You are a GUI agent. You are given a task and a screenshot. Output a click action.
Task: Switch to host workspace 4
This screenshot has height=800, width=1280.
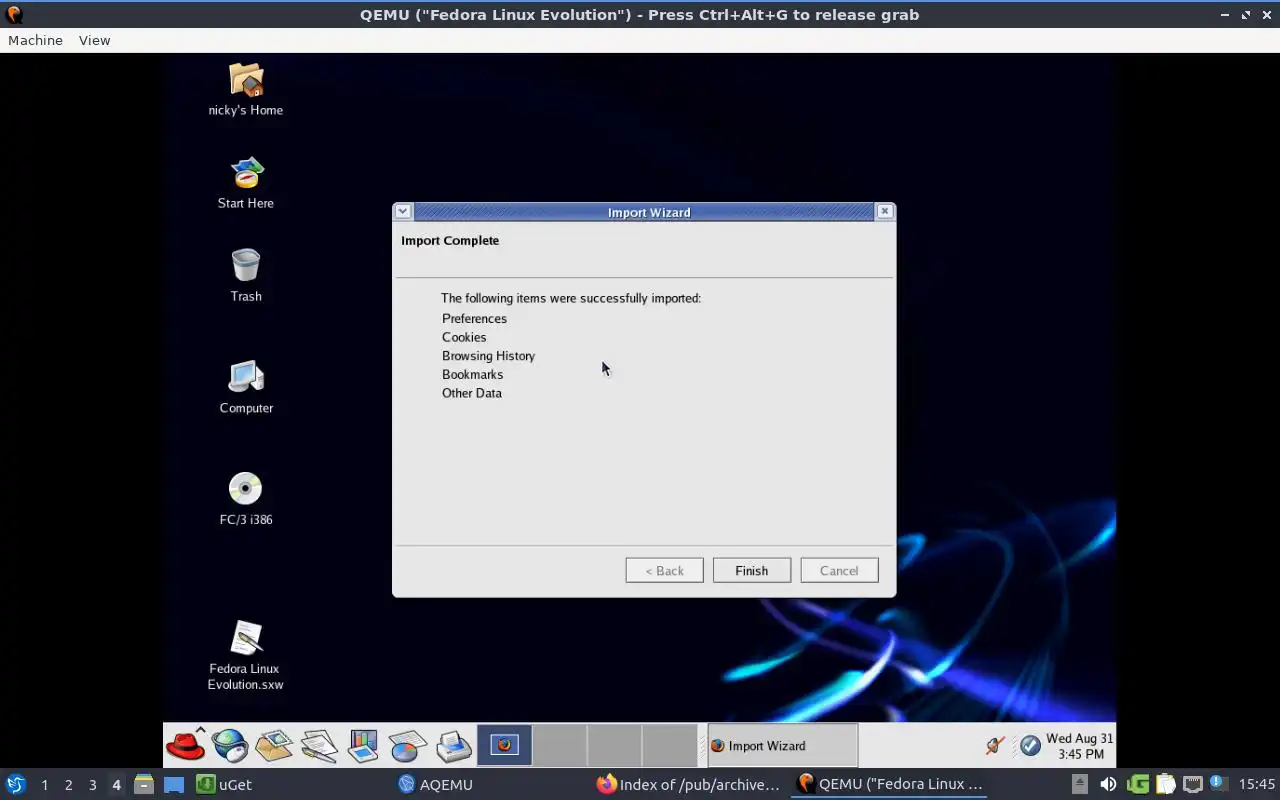pyautogui.click(x=116, y=785)
